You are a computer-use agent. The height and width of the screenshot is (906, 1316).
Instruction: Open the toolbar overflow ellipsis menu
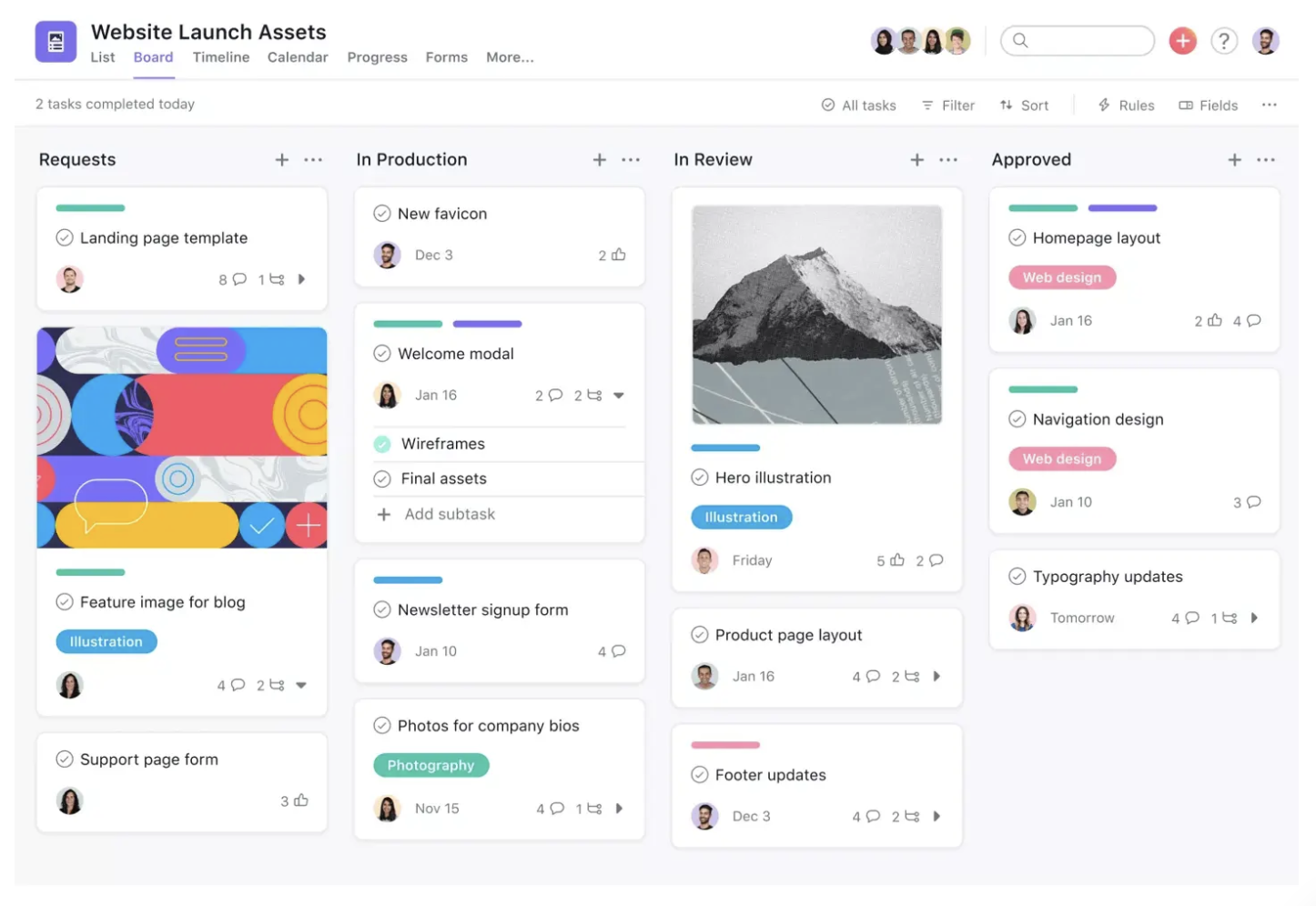(x=1270, y=106)
